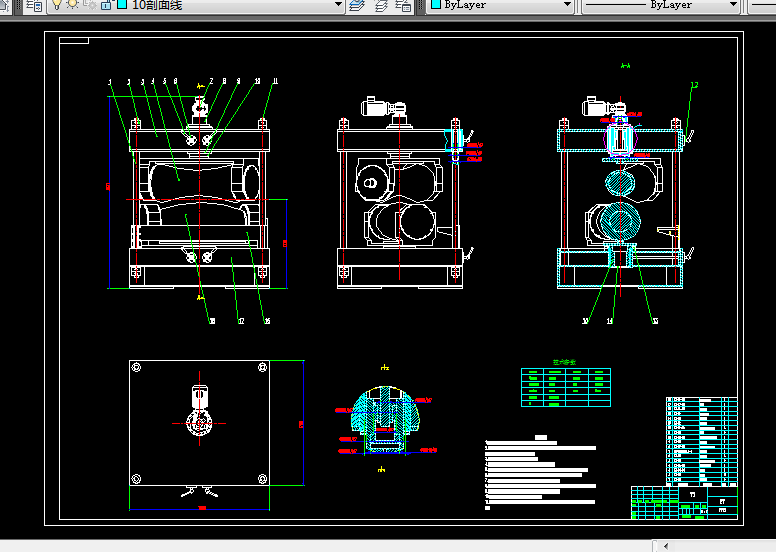
Task: Toggle the freeze-in-viewport layer icon
Action: pyautogui.click(x=90, y=5)
